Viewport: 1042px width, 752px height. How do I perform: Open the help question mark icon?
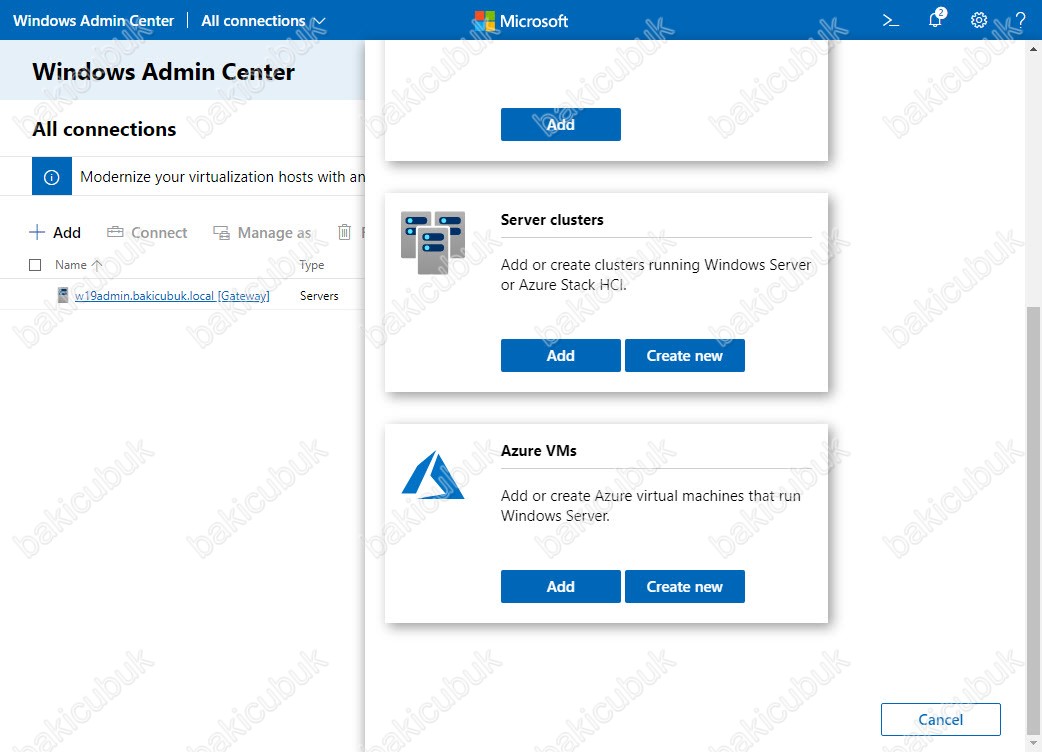pos(1021,21)
